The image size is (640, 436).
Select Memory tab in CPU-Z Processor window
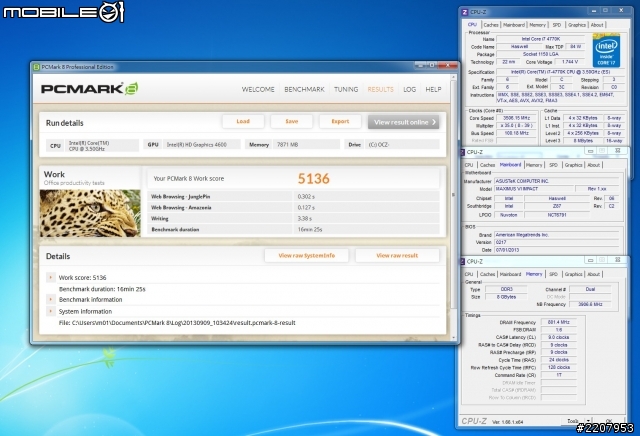click(538, 25)
